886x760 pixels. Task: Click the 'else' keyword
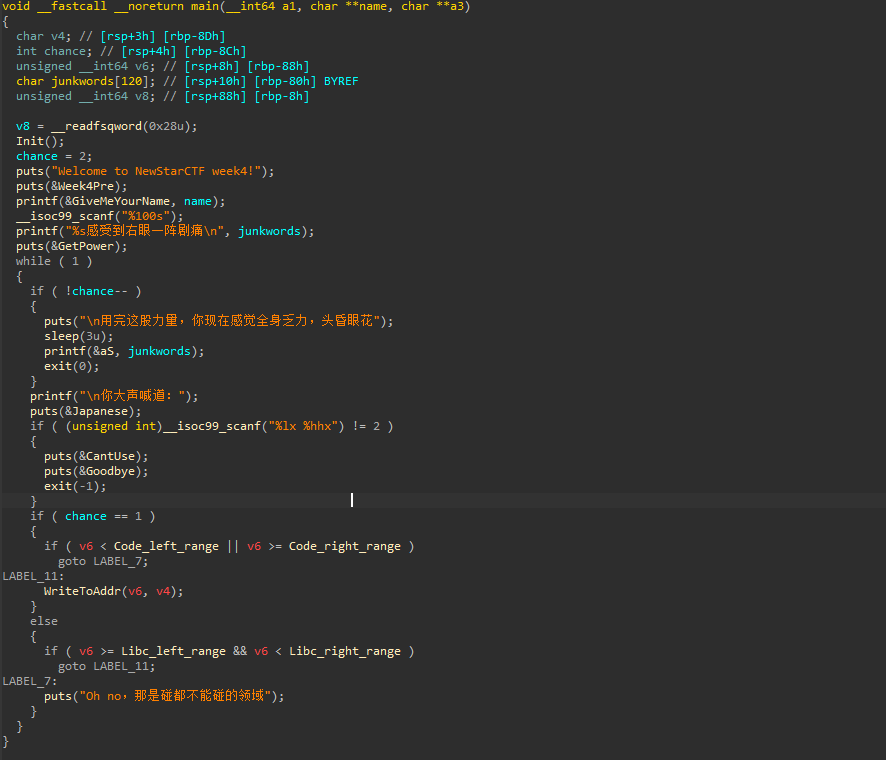point(44,621)
